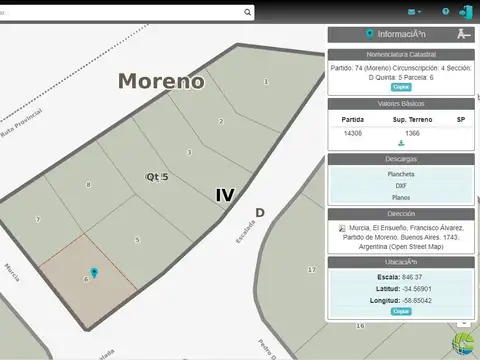The height and width of the screenshot is (360, 480).
Task: Open the help question mark icon
Action: (445, 12)
